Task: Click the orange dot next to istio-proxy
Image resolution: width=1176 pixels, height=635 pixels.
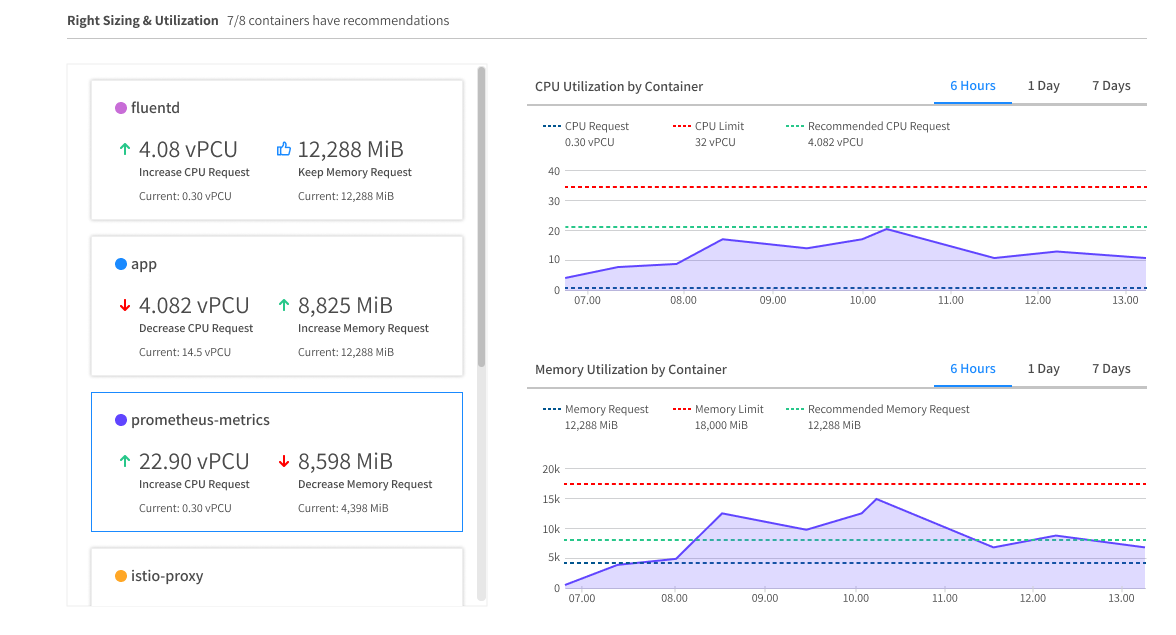Action: [x=121, y=576]
